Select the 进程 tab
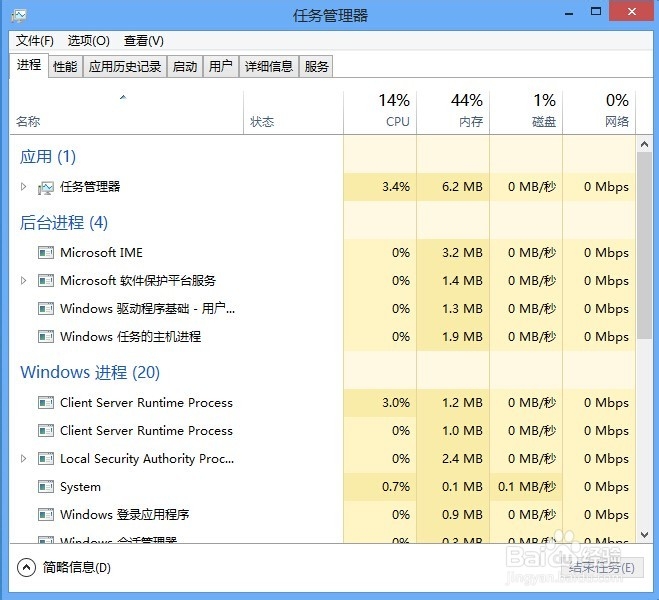 click(29, 65)
